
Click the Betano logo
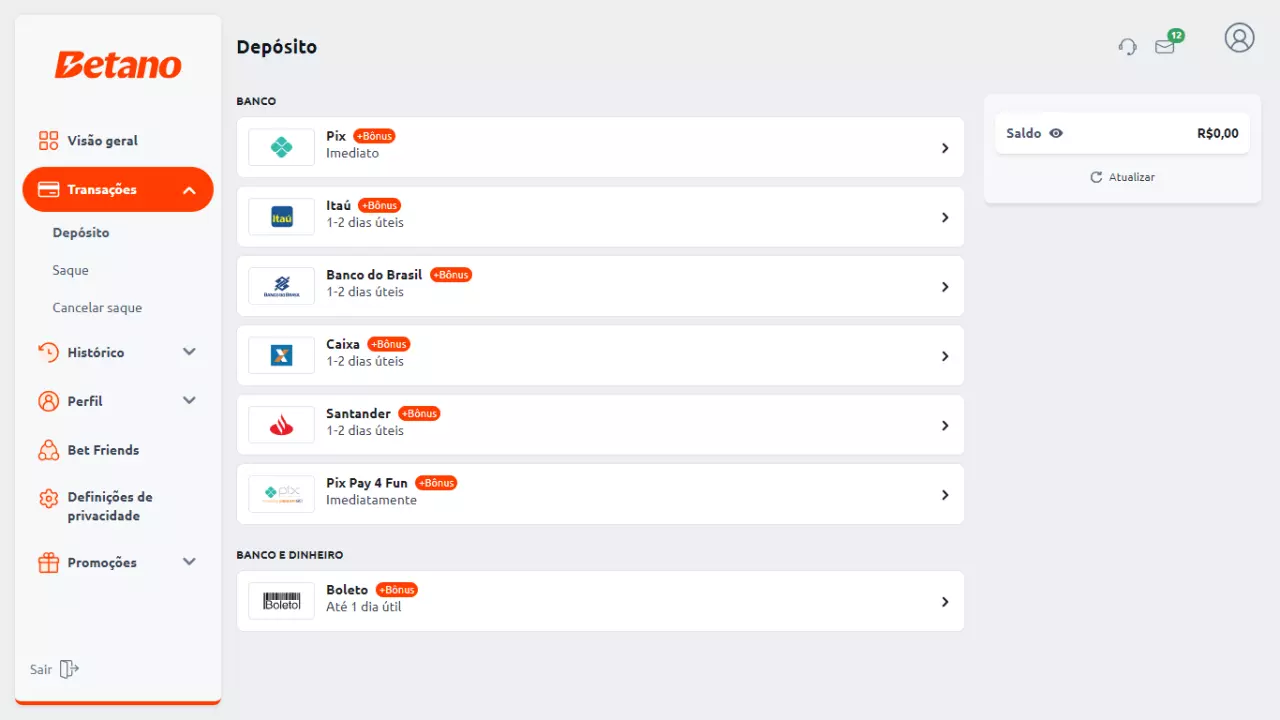tap(118, 65)
